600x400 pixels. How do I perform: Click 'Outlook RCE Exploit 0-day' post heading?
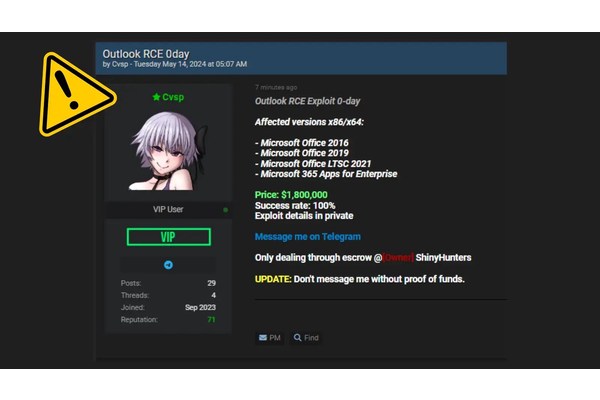[x=308, y=101]
